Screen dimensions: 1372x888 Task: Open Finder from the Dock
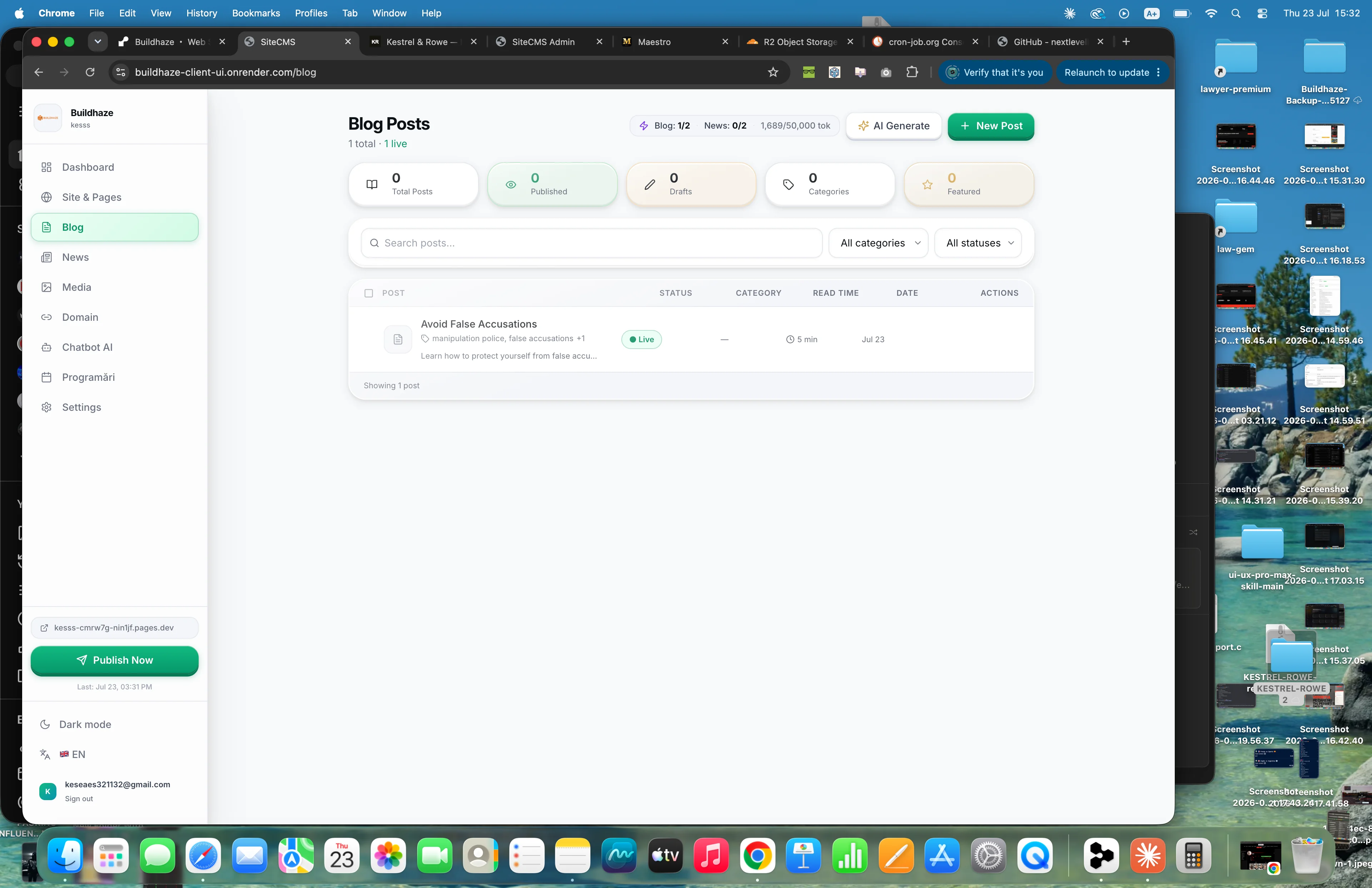point(65,855)
